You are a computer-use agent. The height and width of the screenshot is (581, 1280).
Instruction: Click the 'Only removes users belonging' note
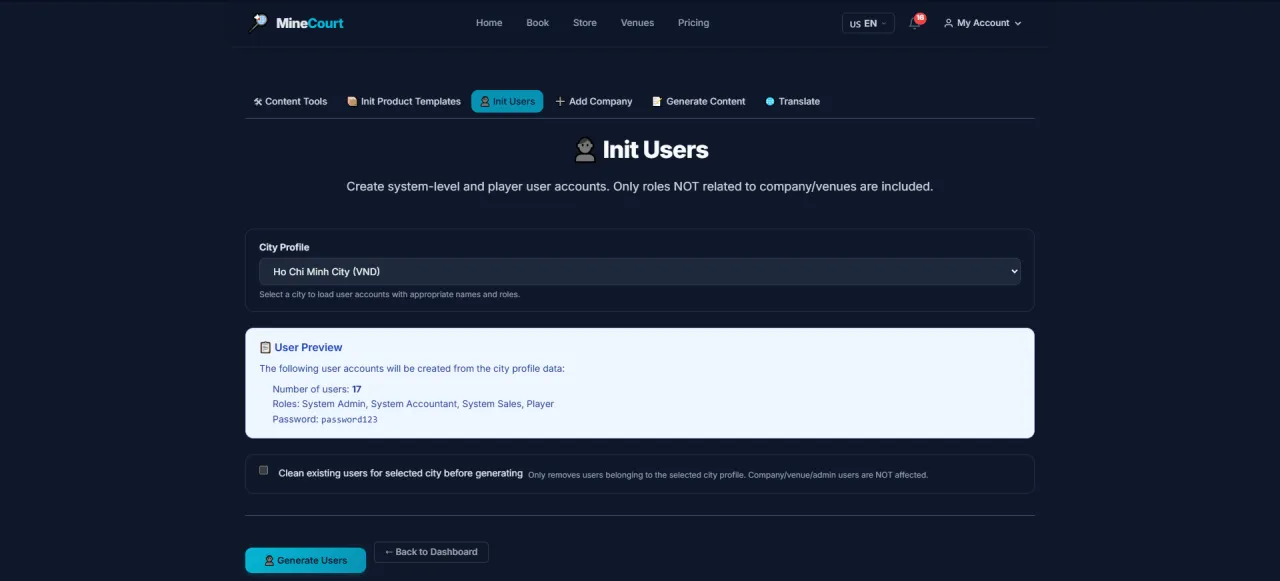(728, 475)
